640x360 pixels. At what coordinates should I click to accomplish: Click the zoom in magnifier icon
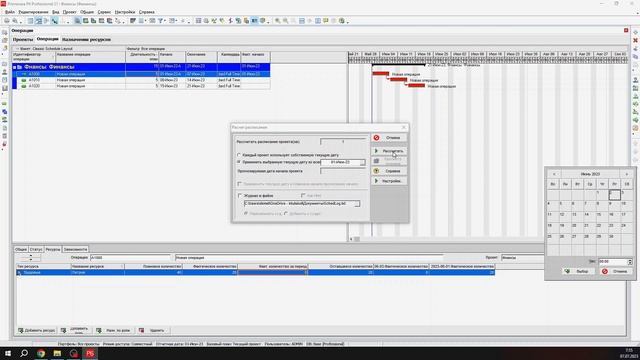pos(278,21)
